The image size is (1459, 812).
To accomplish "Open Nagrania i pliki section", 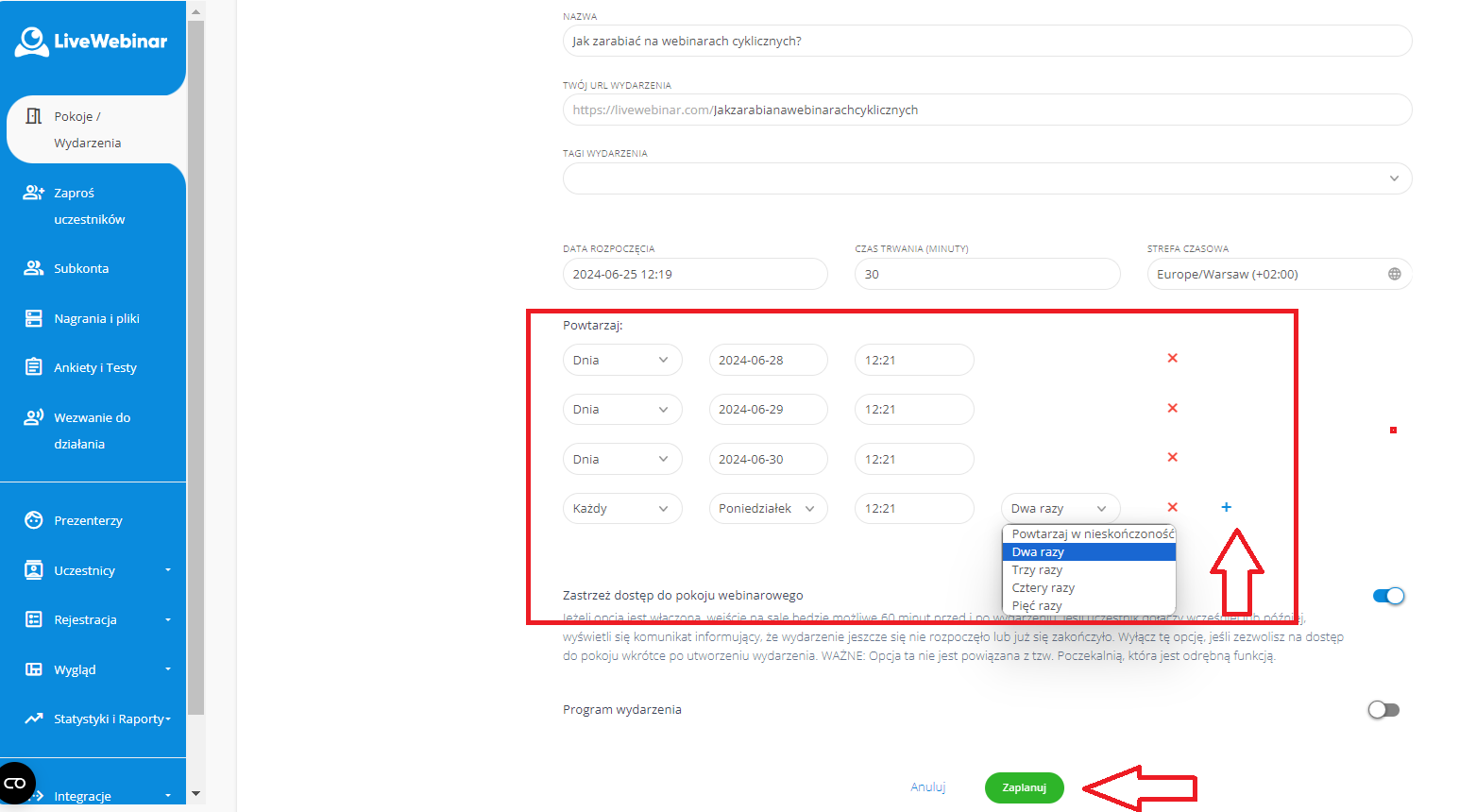I will [x=95, y=319].
